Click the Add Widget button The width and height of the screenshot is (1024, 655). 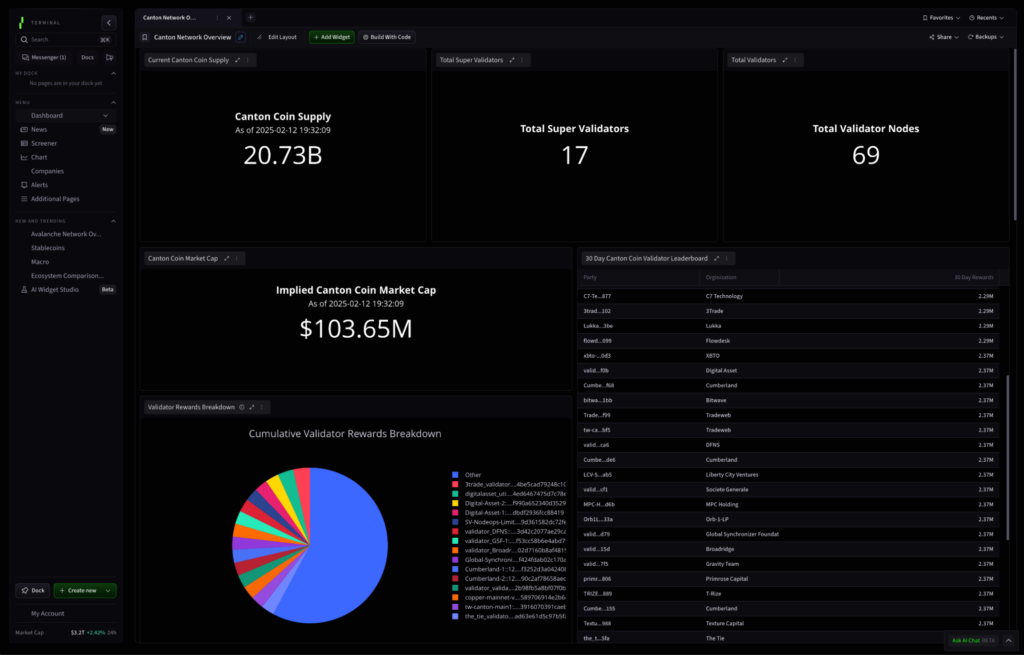point(332,37)
